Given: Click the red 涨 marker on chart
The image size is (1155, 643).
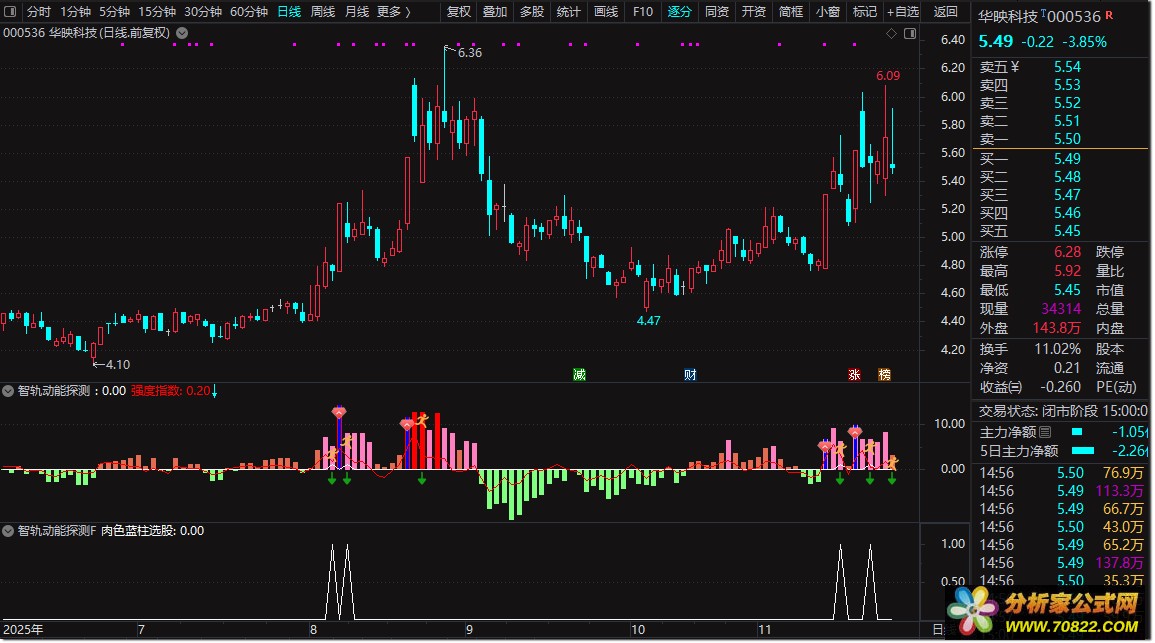Looking at the screenshot, I should (854, 375).
